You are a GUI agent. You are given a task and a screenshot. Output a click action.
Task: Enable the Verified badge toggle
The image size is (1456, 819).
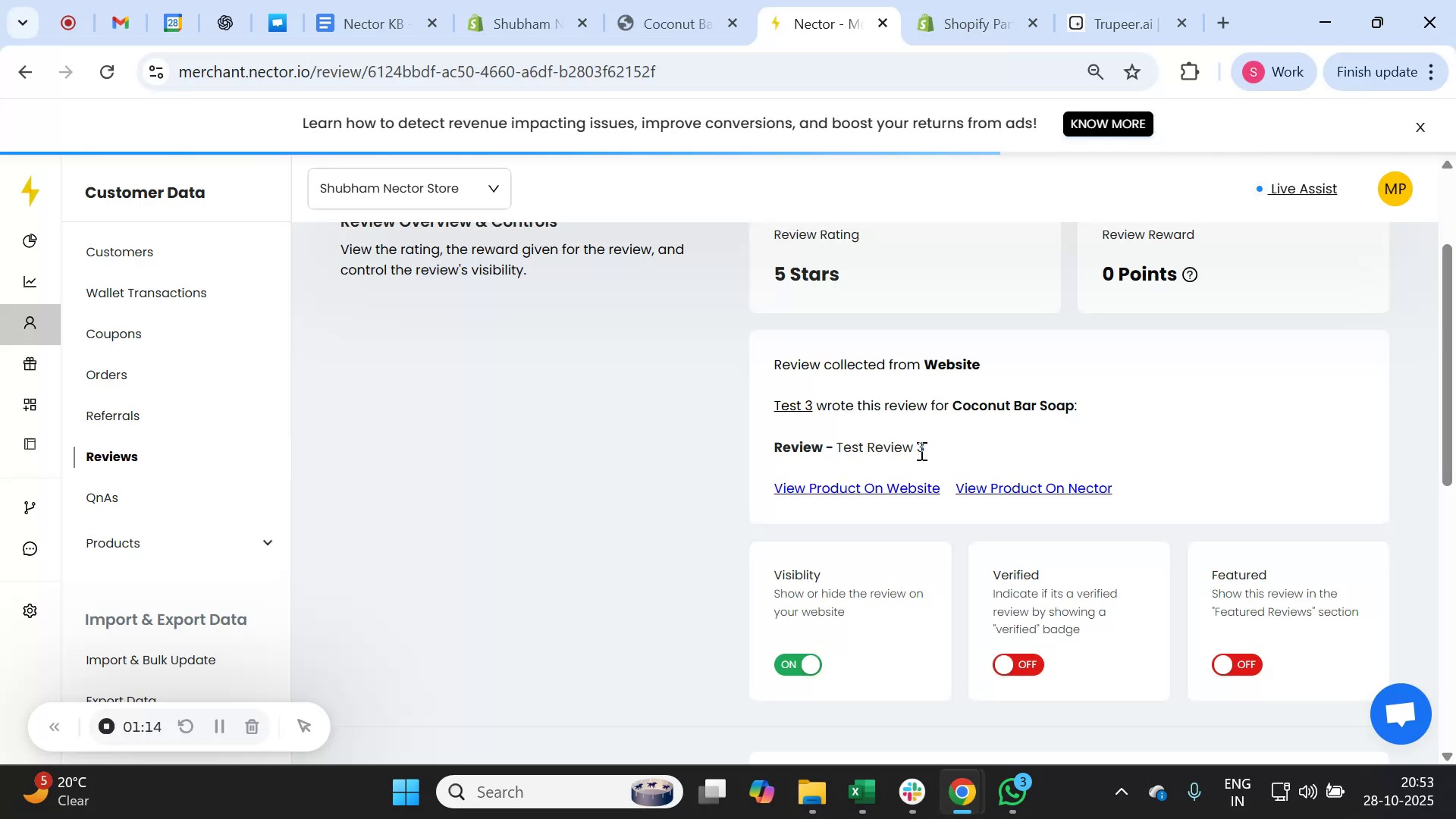(1017, 664)
